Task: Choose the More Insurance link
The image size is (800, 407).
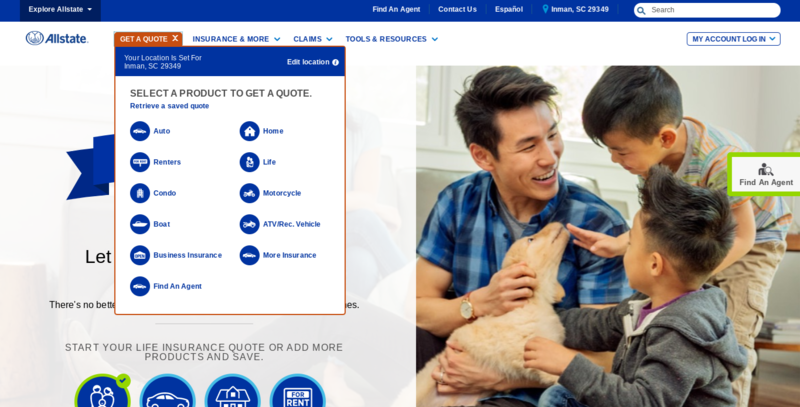Action: coord(289,256)
